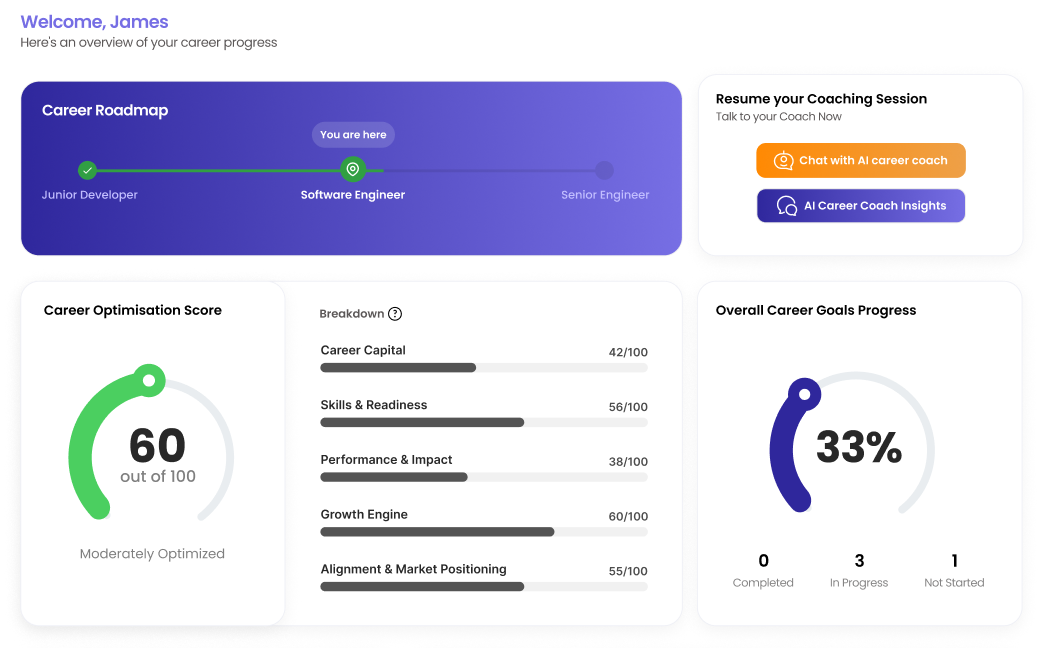Click the chat bubble icon in Insights button

pyautogui.click(x=787, y=206)
